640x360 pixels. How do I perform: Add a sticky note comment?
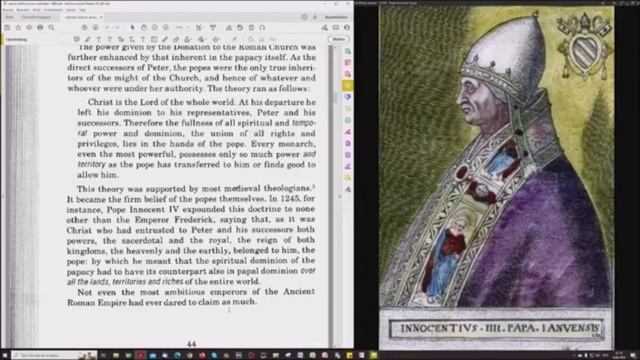[x=77, y=39]
